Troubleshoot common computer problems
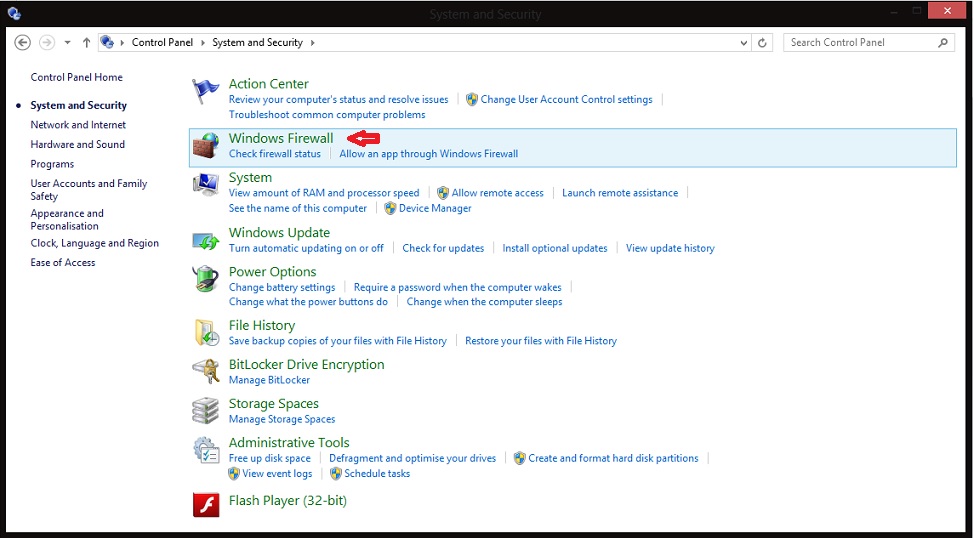This screenshot has height=538, width=974. pyautogui.click(x=327, y=115)
